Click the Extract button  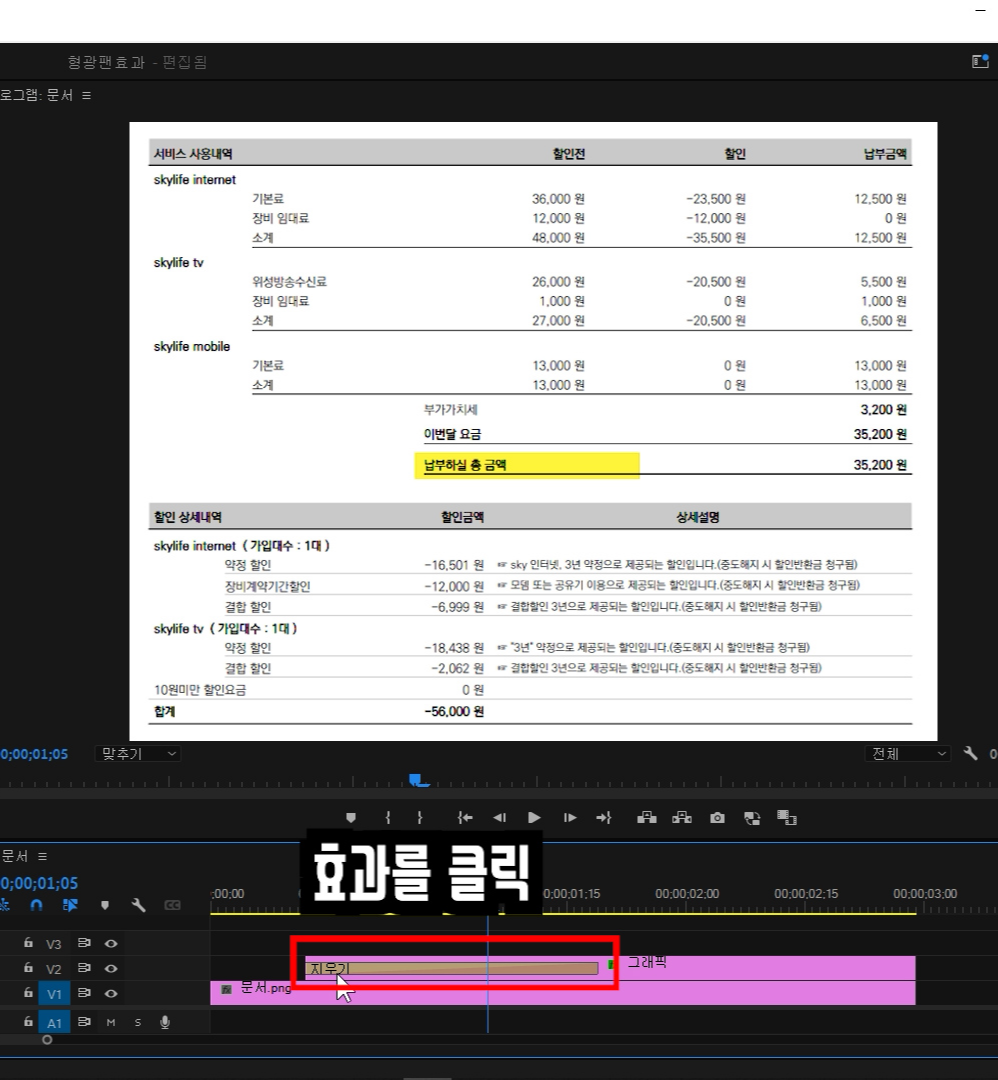click(x=682, y=818)
